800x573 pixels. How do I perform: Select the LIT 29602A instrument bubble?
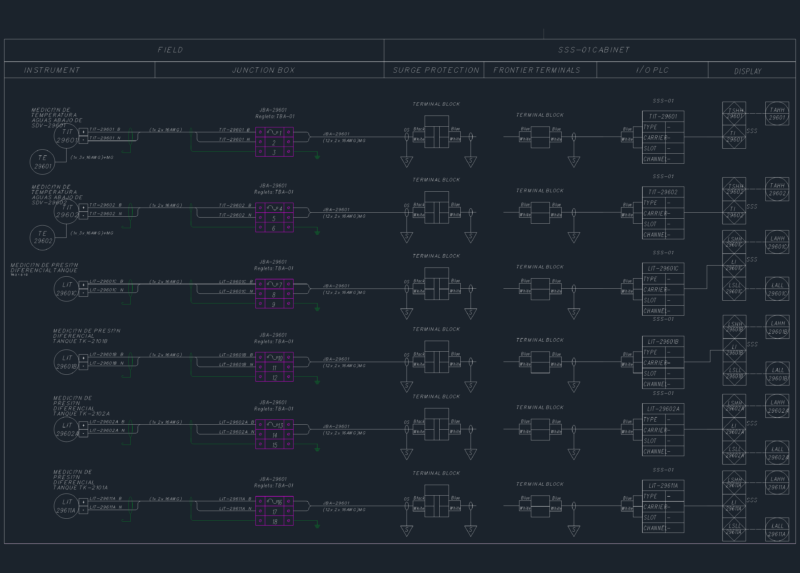(67, 430)
